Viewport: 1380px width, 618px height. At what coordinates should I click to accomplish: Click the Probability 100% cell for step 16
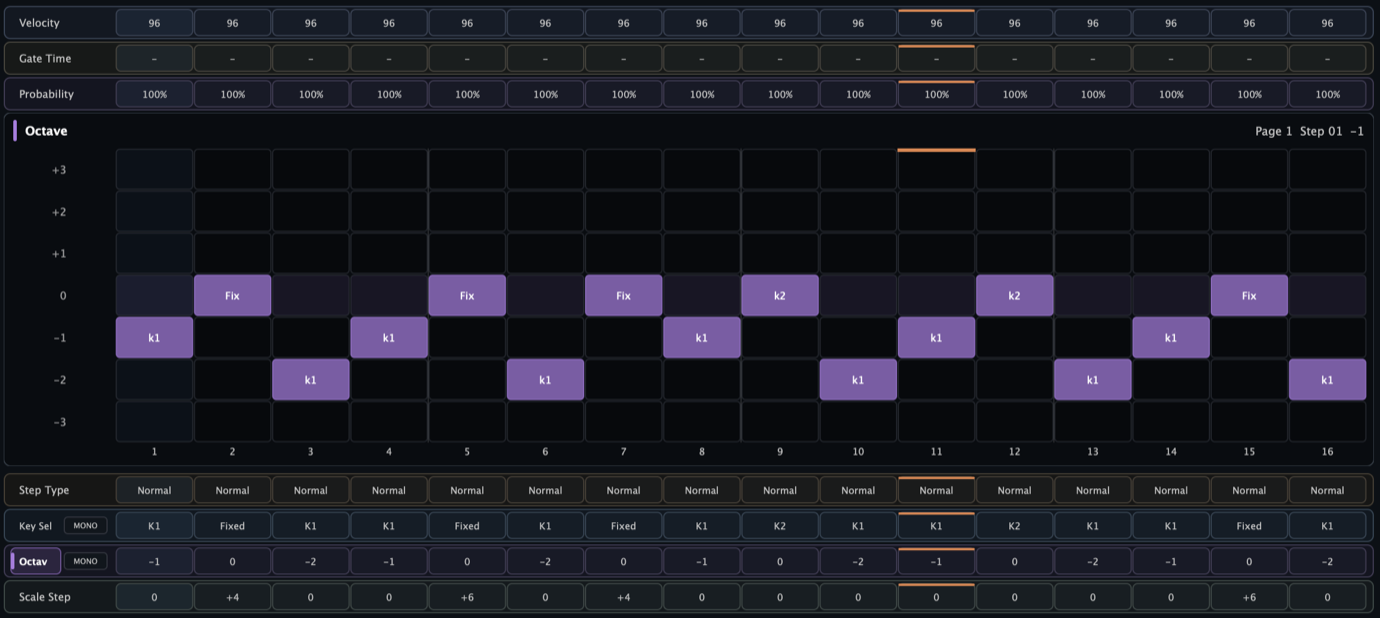pyautogui.click(x=1327, y=94)
